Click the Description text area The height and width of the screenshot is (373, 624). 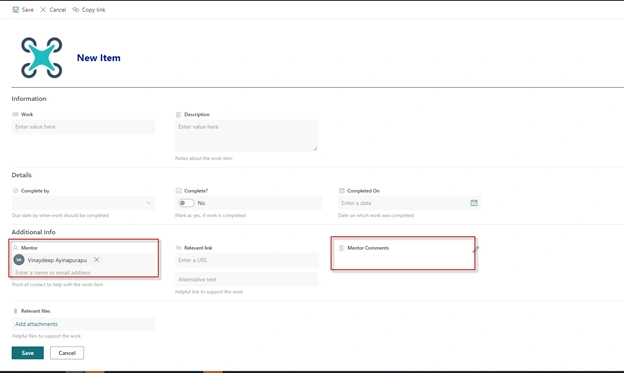[246, 135]
